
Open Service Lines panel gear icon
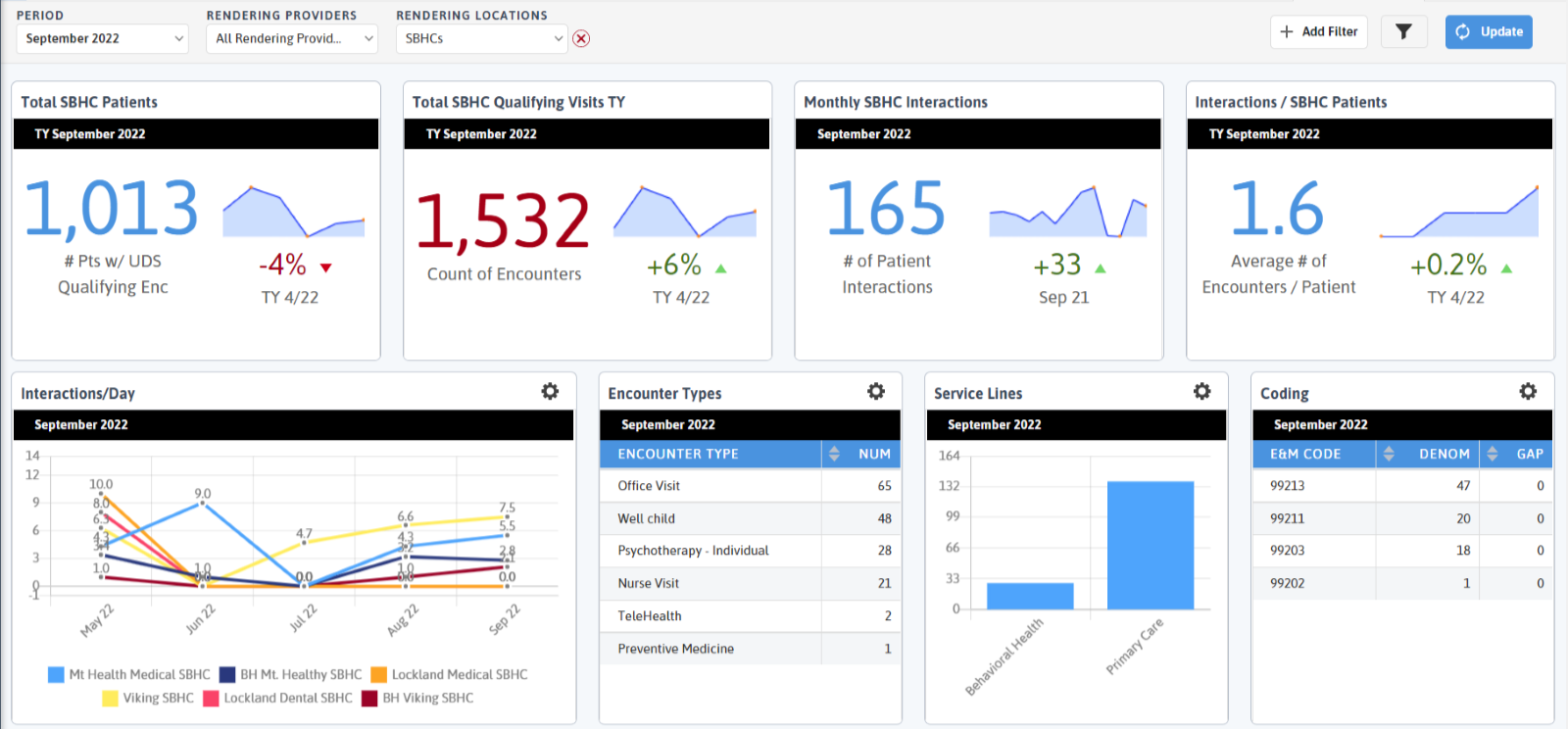tap(1202, 391)
